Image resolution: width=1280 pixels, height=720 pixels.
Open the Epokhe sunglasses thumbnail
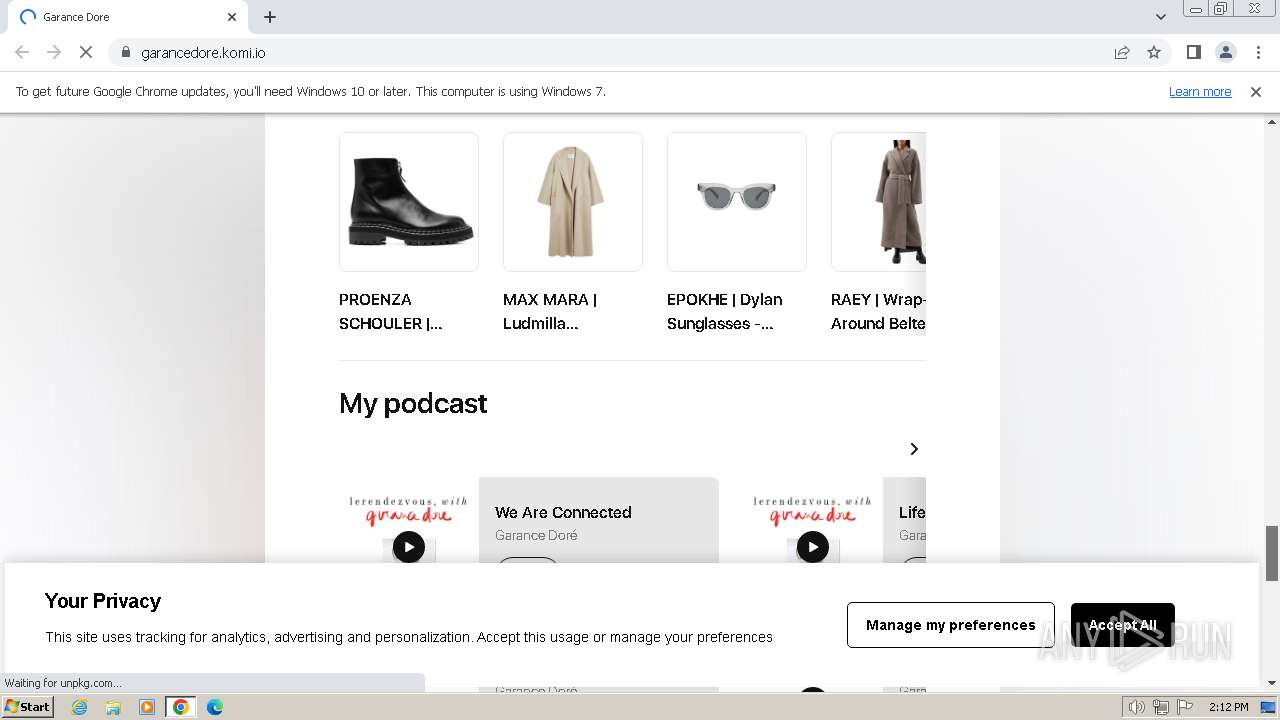point(737,202)
